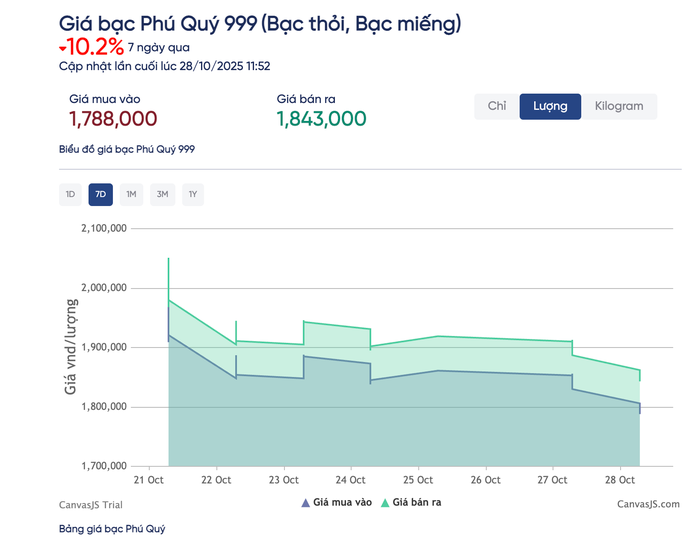Screen dimensions: 698x542
Task: Click the Bảng giá bạc Phú Quý heading
Action: pyautogui.click(x=112, y=528)
